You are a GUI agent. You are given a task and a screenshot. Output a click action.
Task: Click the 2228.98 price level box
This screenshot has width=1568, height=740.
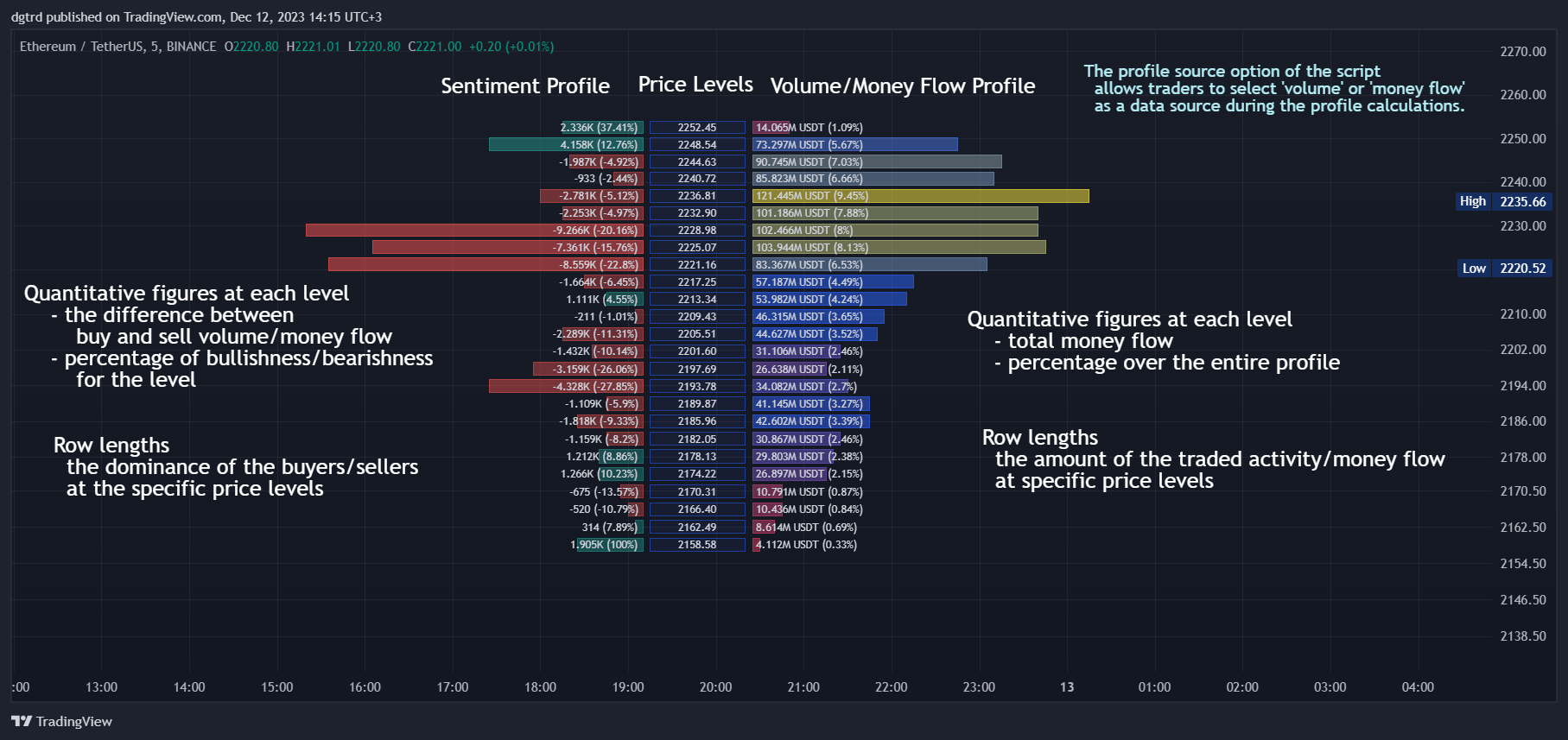coord(697,230)
